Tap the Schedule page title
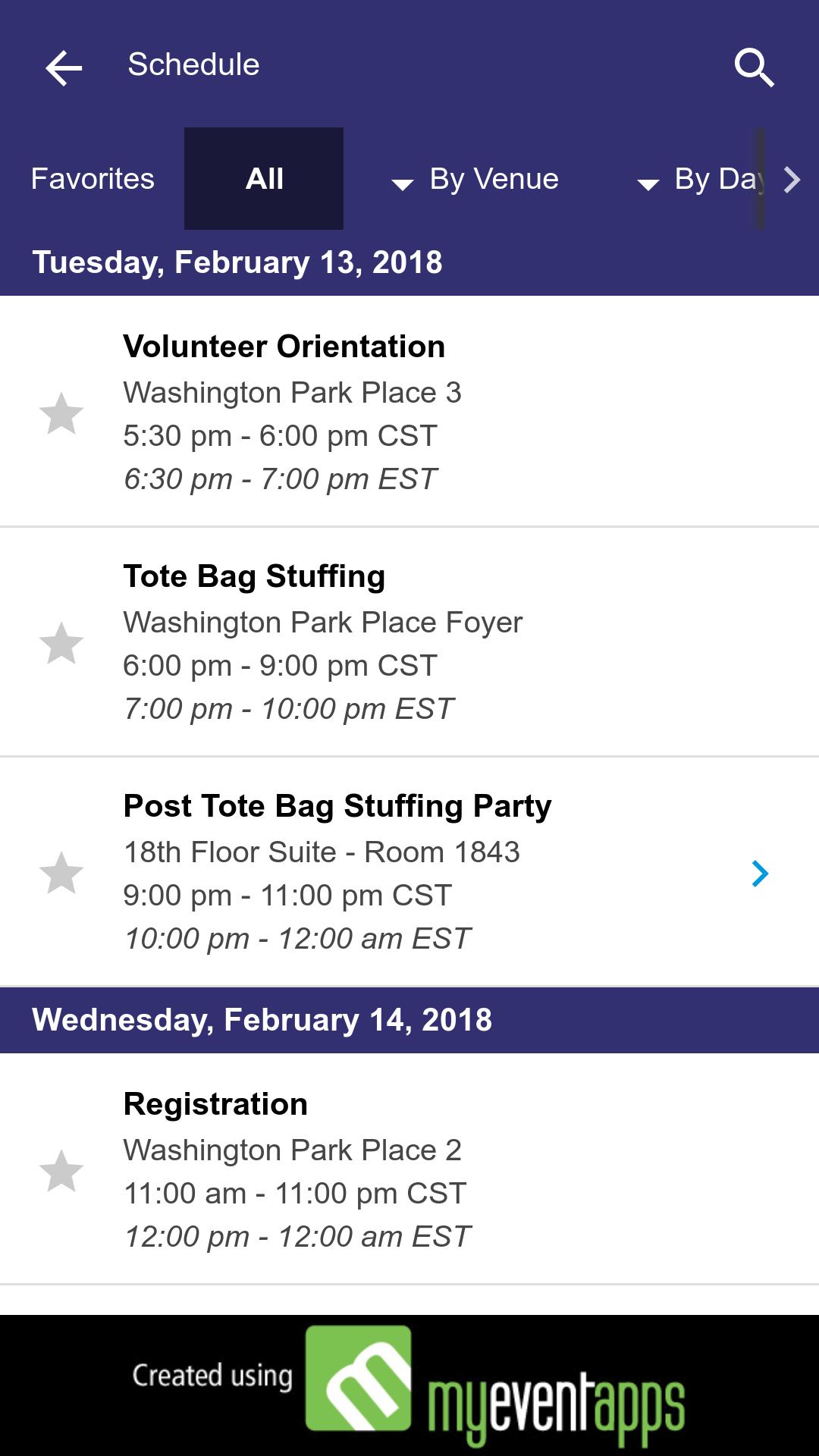This screenshot has width=819, height=1456. (194, 65)
